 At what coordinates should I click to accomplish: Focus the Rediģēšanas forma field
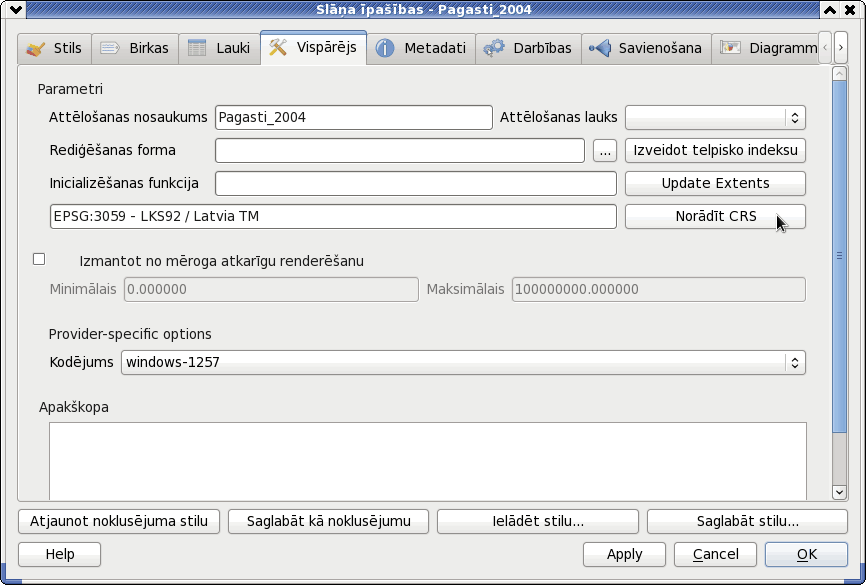tap(400, 150)
